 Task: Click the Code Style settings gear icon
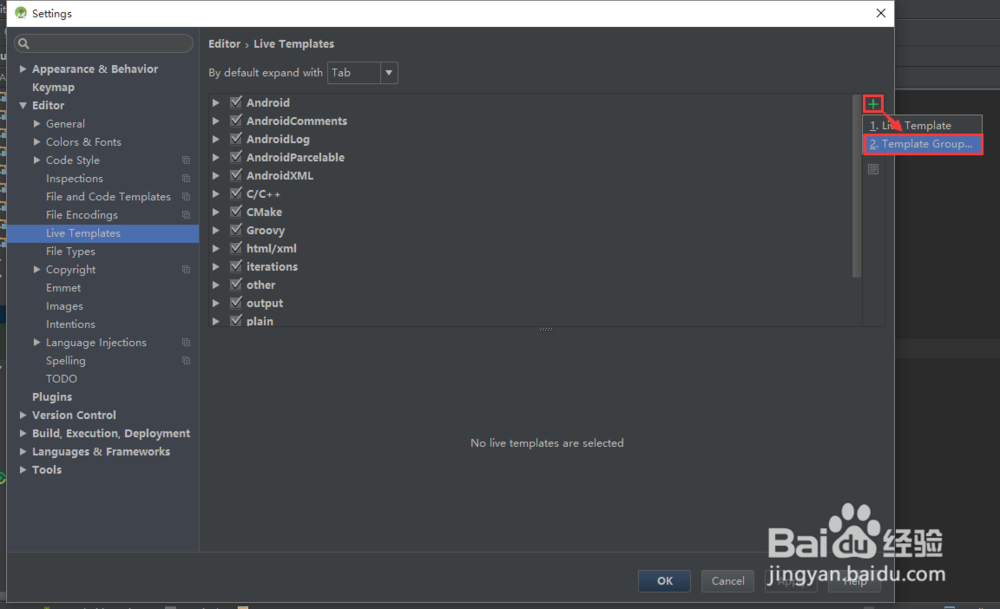click(x=186, y=160)
